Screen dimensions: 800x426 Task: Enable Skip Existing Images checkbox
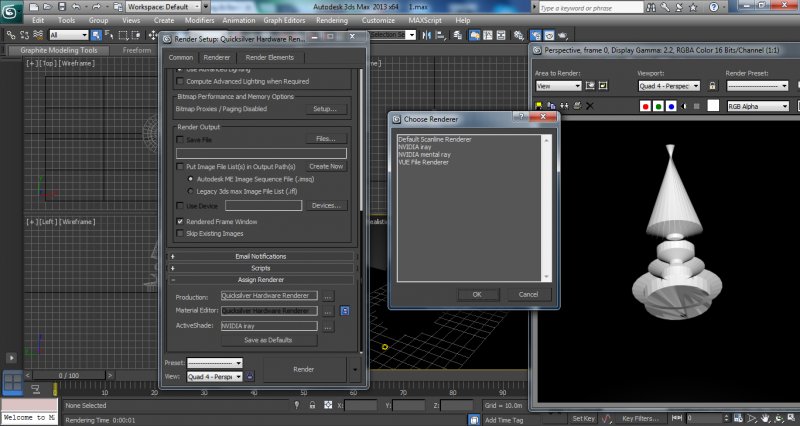coord(180,233)
